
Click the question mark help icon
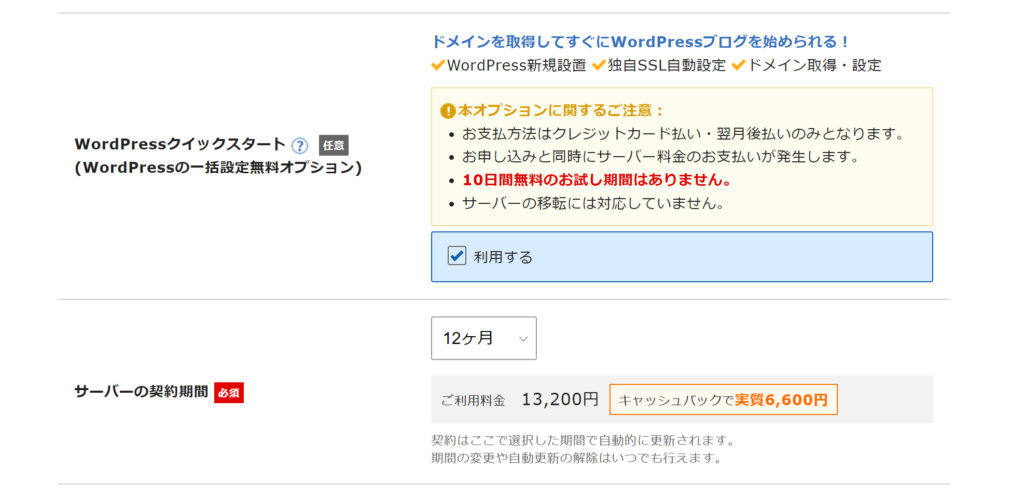pos(300,145)
